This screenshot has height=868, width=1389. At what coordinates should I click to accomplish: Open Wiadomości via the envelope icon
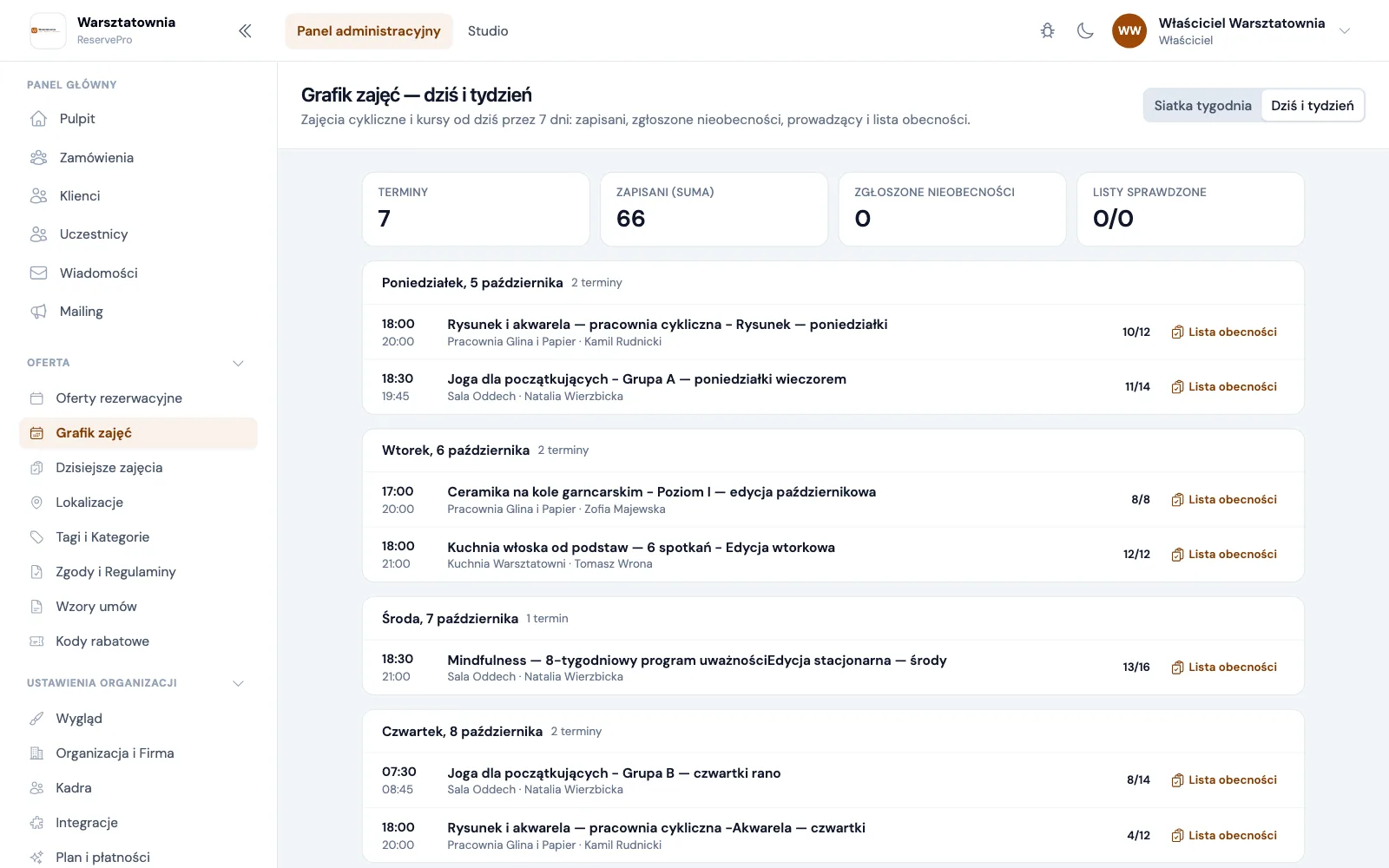pyautogui.click(x=38, y=273)
